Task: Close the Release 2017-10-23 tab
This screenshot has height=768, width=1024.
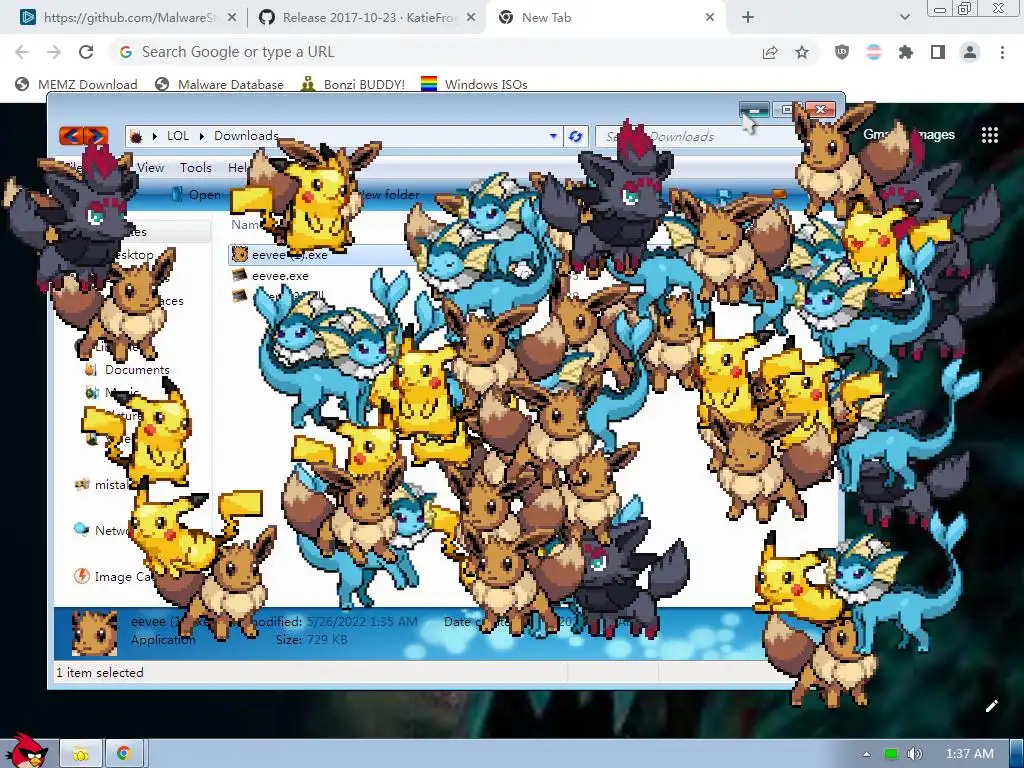Action: point(471,18)
